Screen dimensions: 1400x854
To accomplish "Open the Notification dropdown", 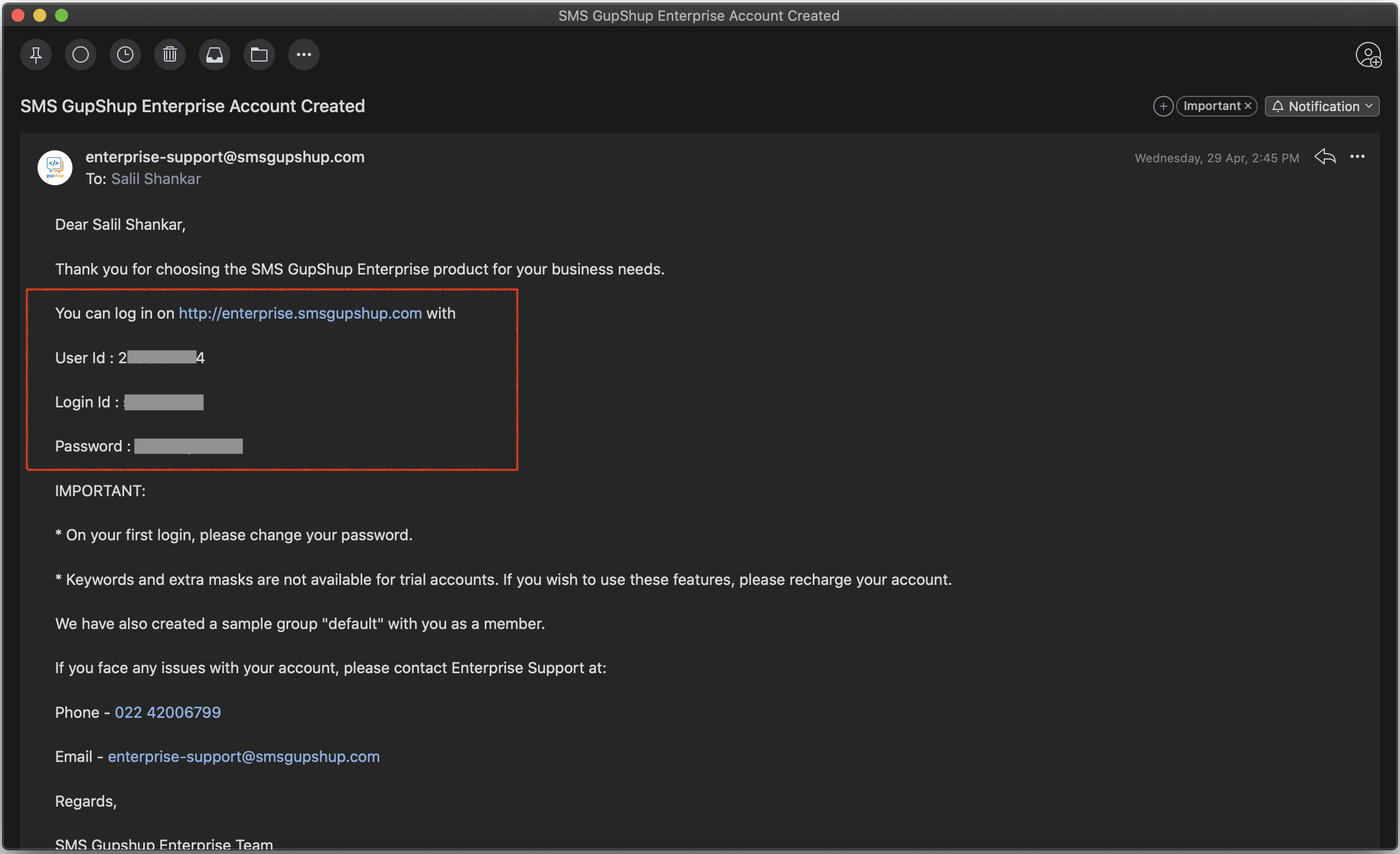I will (x=1322, y=106).
